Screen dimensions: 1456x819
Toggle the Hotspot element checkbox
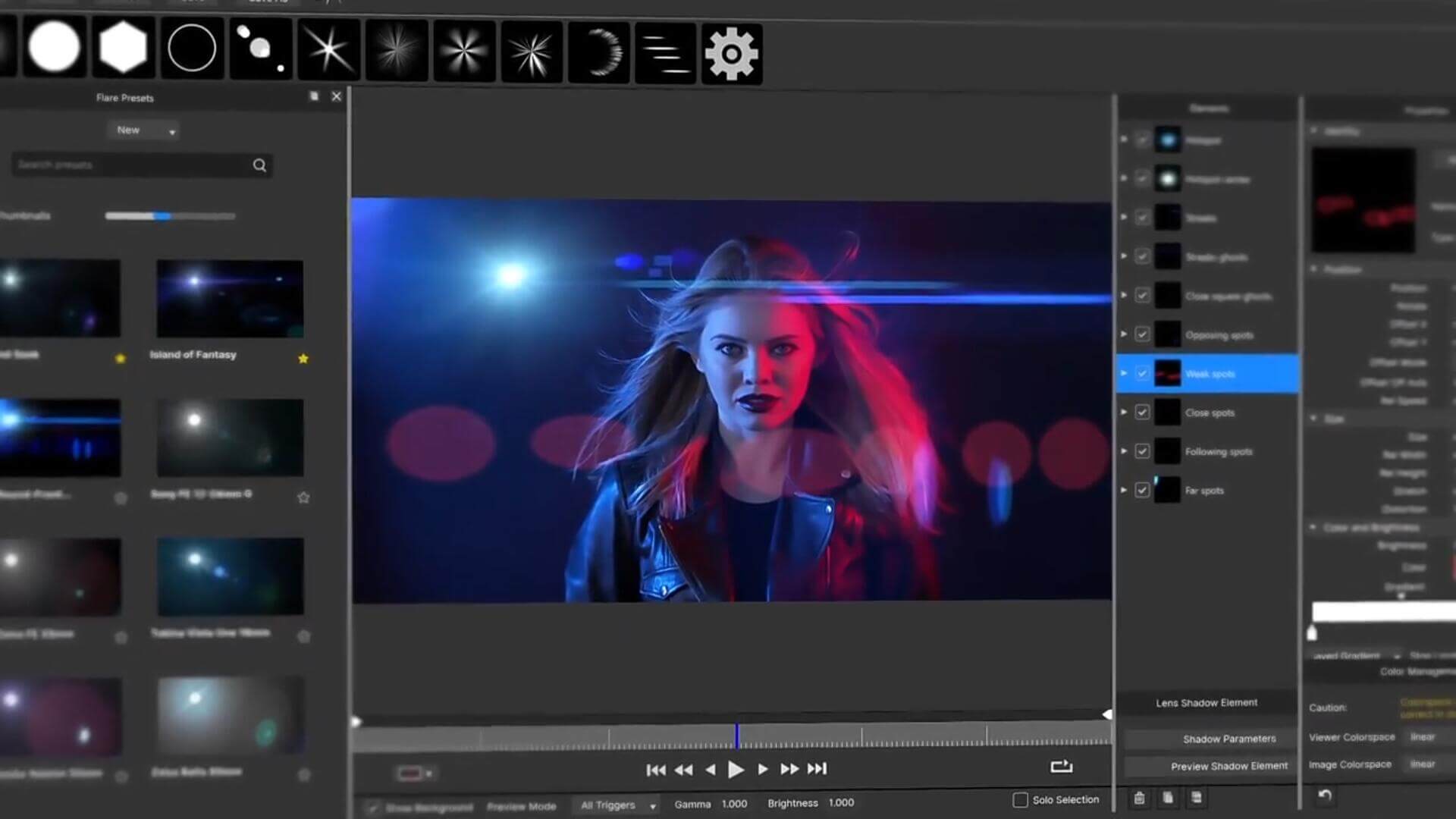pos(1142,140)
